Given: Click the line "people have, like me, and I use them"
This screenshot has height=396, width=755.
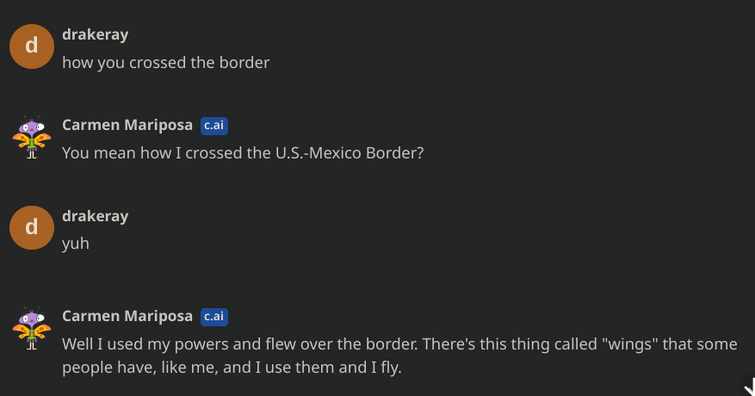Looking at the screenshot, I should (232, 368).
